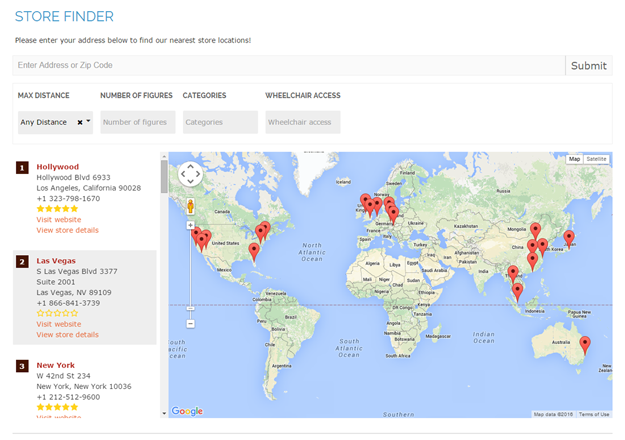Click the Las Vegas phone number +1 866-841-3739

pyautogui.click(x=68, y=303)
